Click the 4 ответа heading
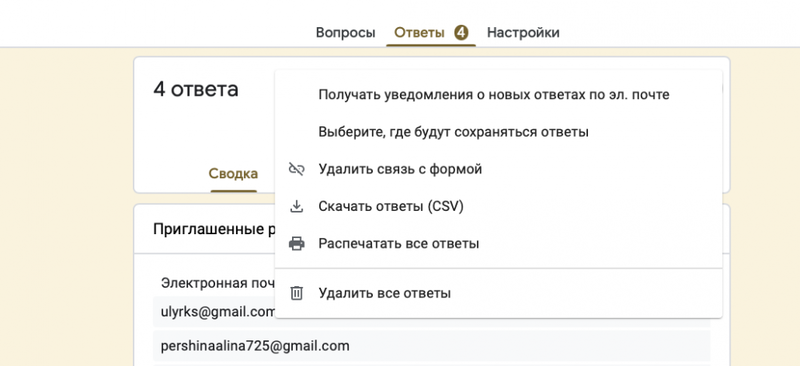The width and height of the screenshot is (800, 366). (196, 89)
